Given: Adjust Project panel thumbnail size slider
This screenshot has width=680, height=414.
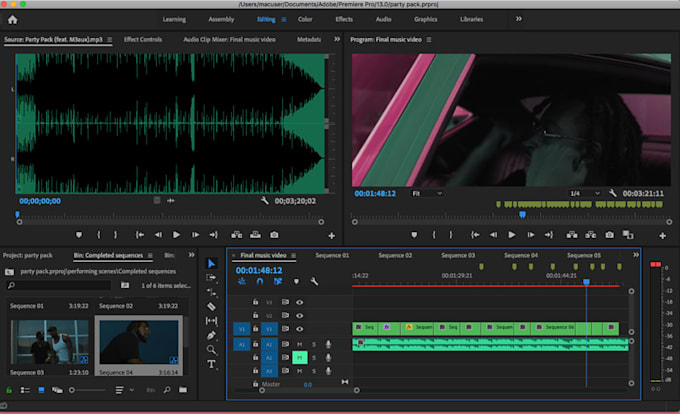Looking at the screenshot, I should [x=72, y=390].
